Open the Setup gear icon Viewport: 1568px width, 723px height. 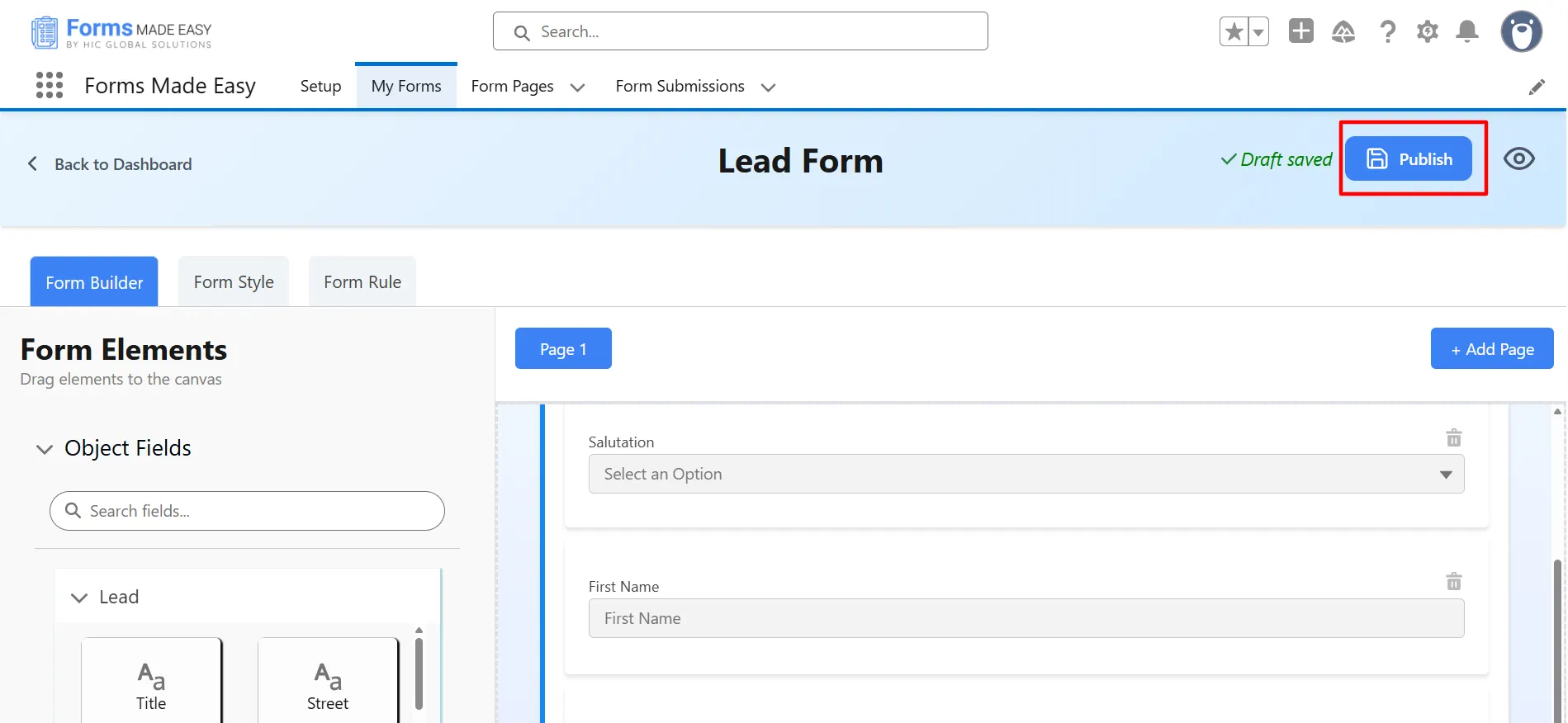click(x=1427, y=32)
